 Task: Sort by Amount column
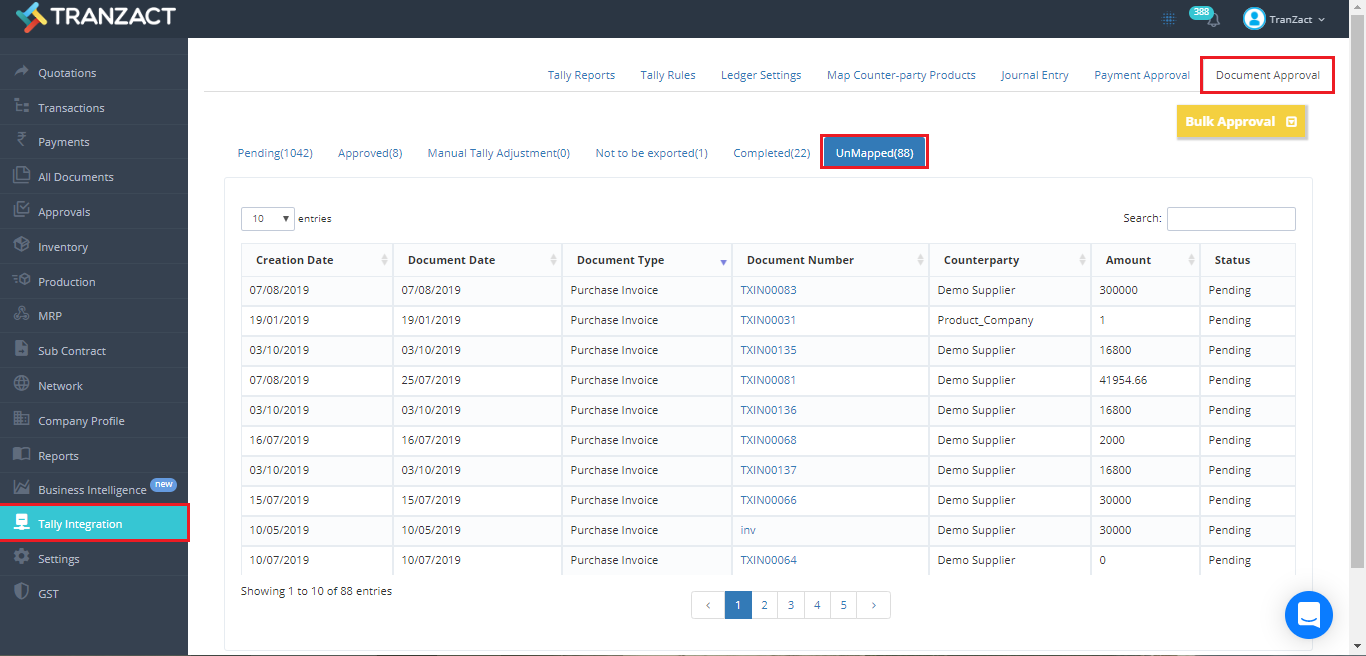(1146, 260)
